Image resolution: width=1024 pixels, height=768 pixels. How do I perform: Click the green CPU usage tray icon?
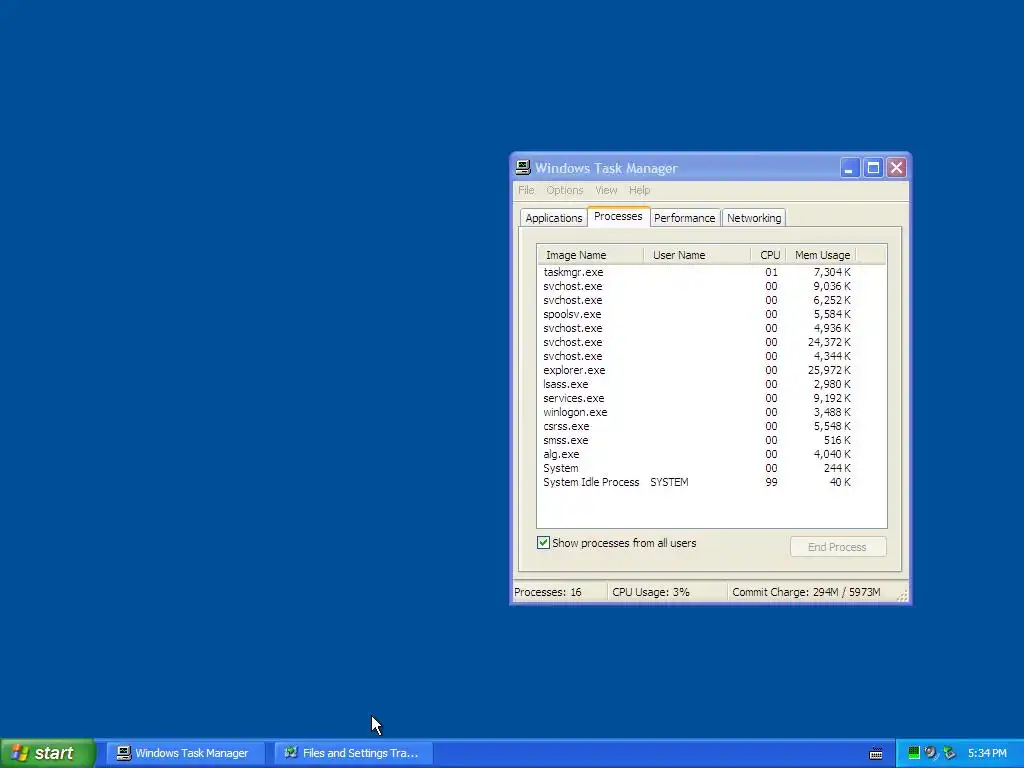pos(914,753)
